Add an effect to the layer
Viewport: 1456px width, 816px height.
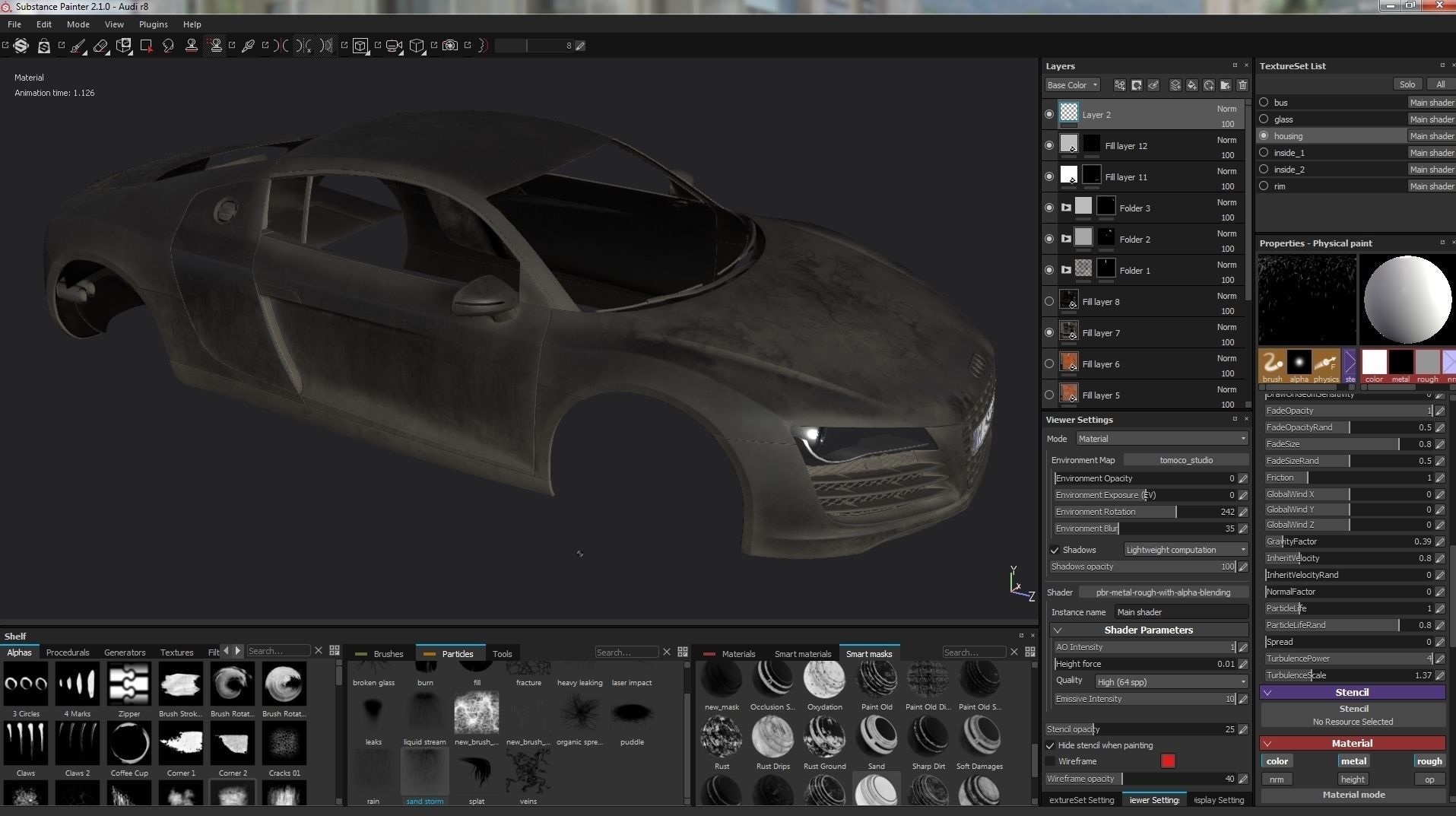tap(1120, 85)
